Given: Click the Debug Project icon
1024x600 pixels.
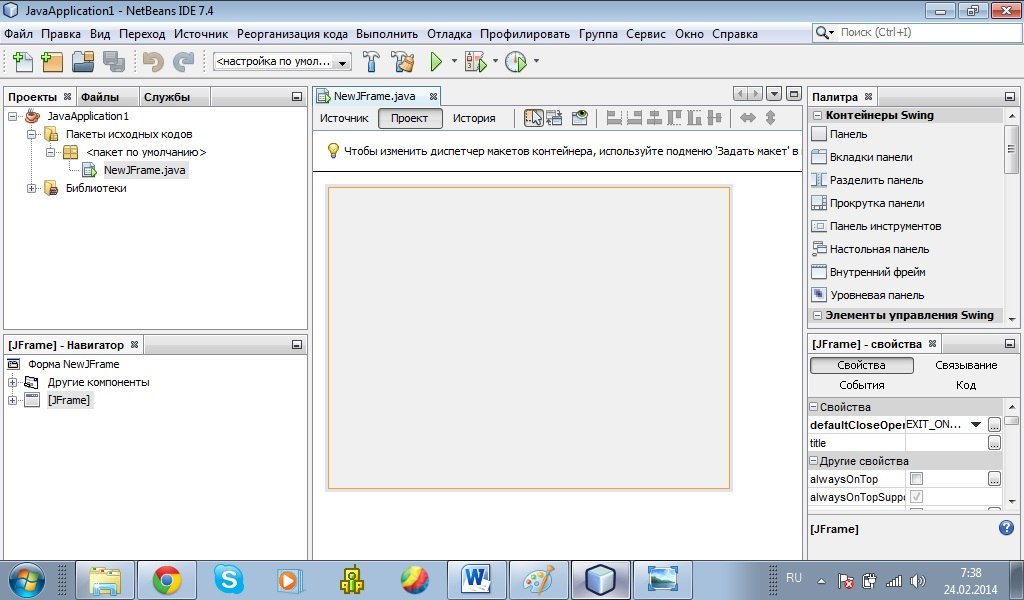Looking at the screenshot, I should (475, 61).
